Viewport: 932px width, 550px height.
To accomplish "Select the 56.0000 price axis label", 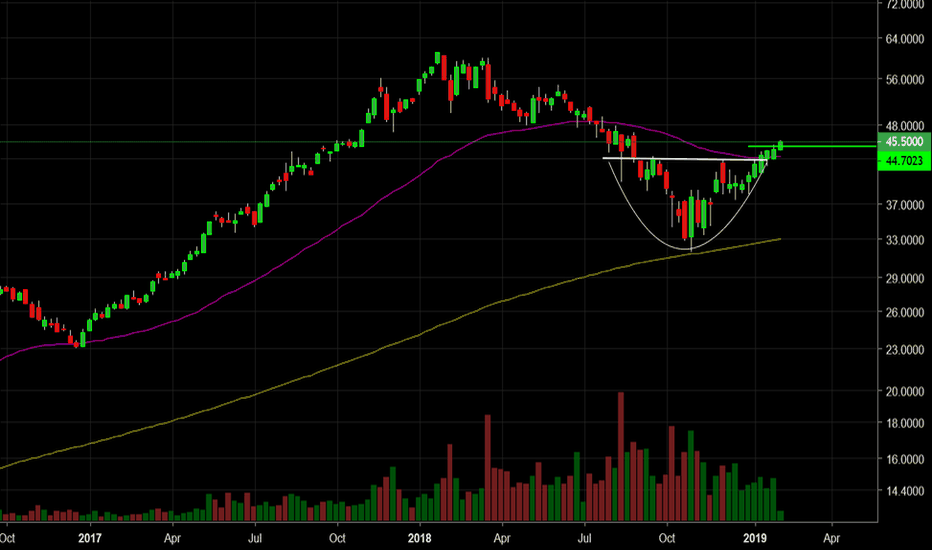I will pyautogui.click(x=905, y=80).
